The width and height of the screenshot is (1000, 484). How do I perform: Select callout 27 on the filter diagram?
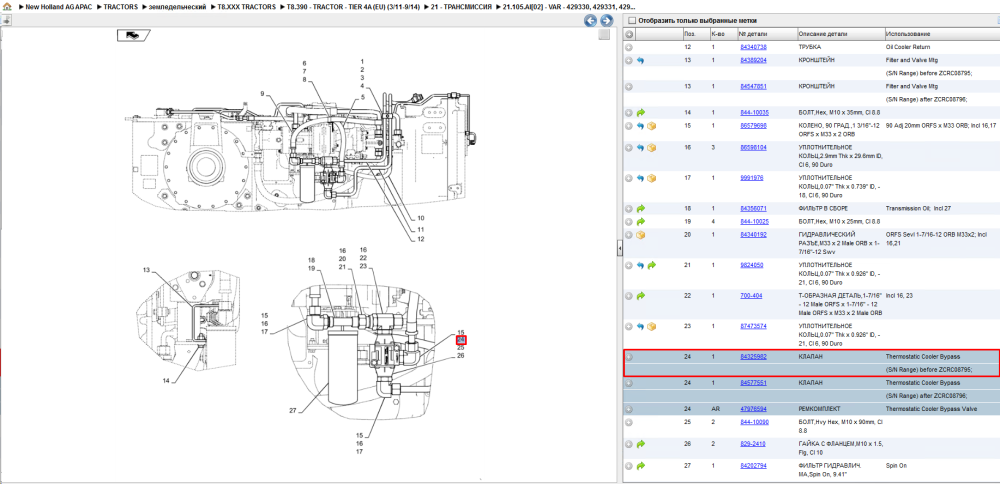coord(293,411)
